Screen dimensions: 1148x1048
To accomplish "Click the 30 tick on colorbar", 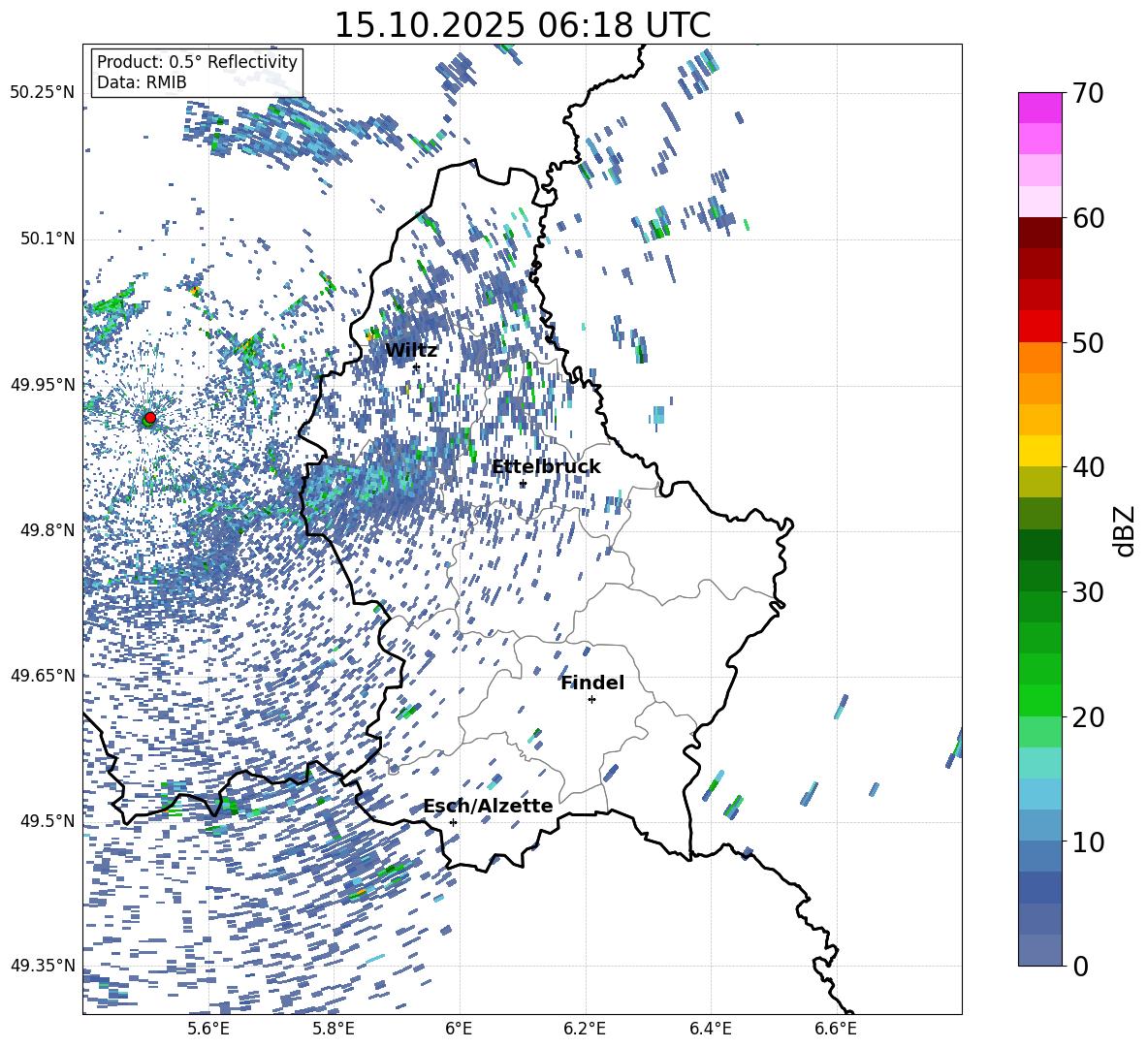I will 1087,592.
